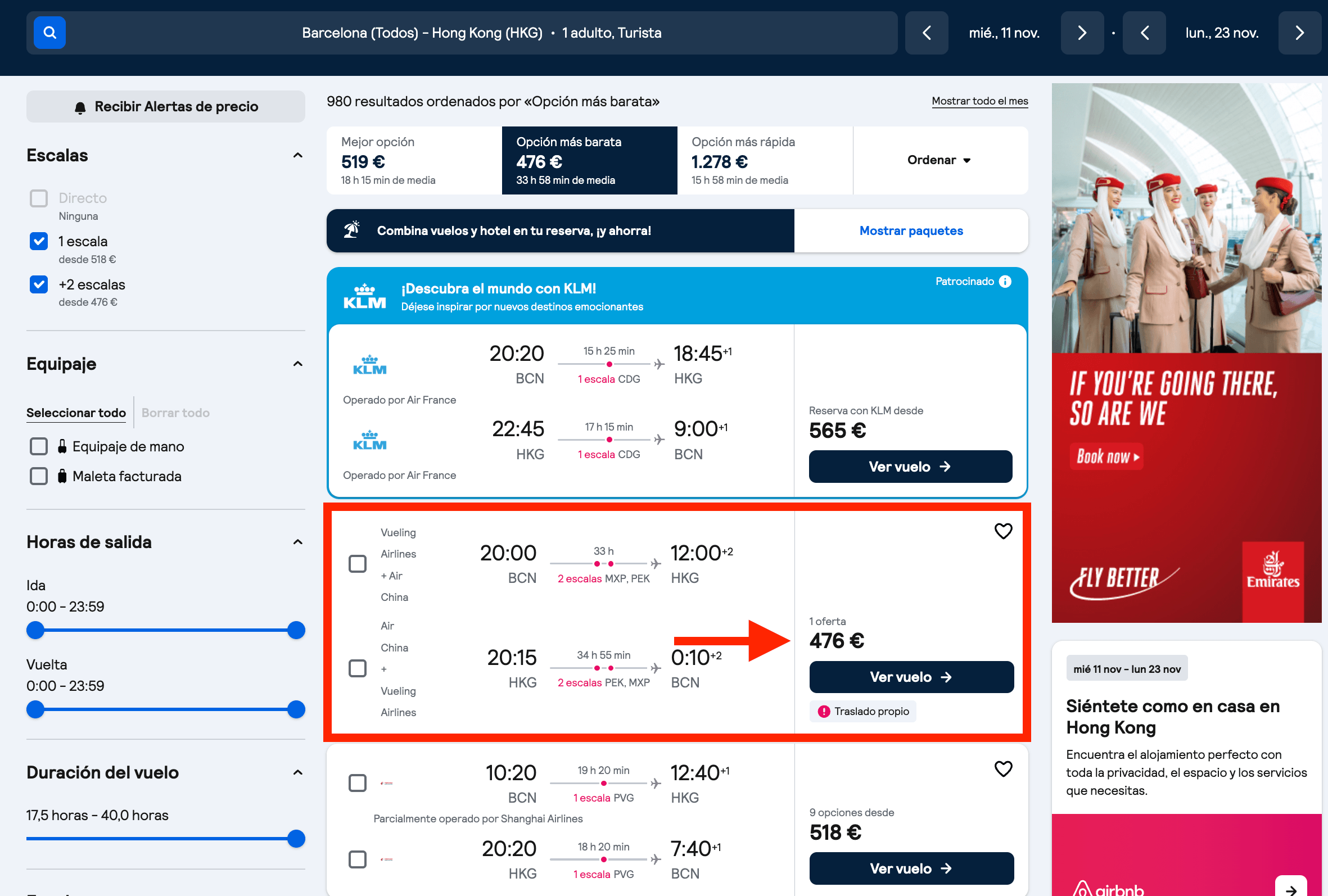Collapse the Escalas filter section
1328x896 pixels.
[298, 156]
